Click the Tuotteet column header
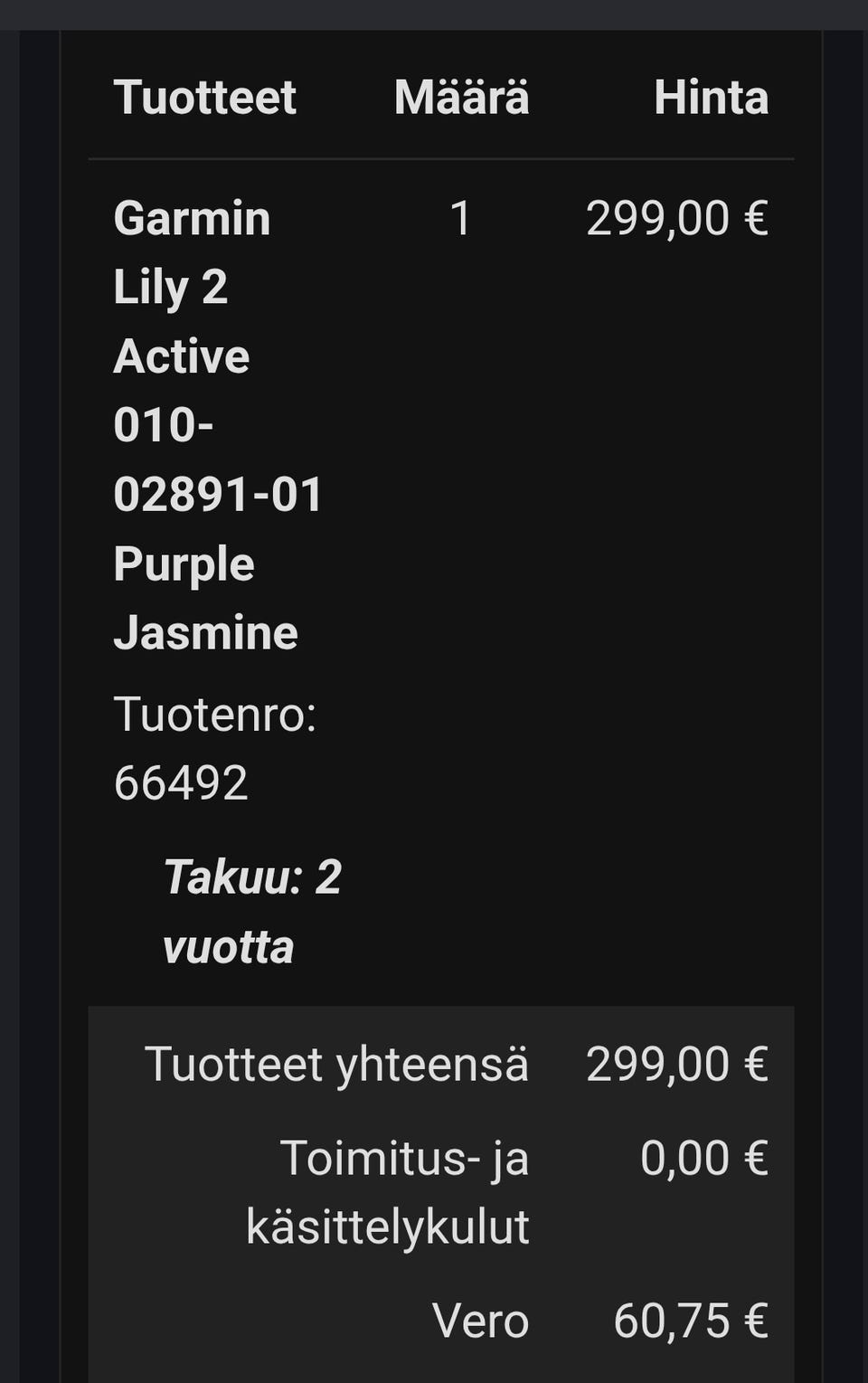The width and height of the screenshot is (868, 1383). coord(204,98)
